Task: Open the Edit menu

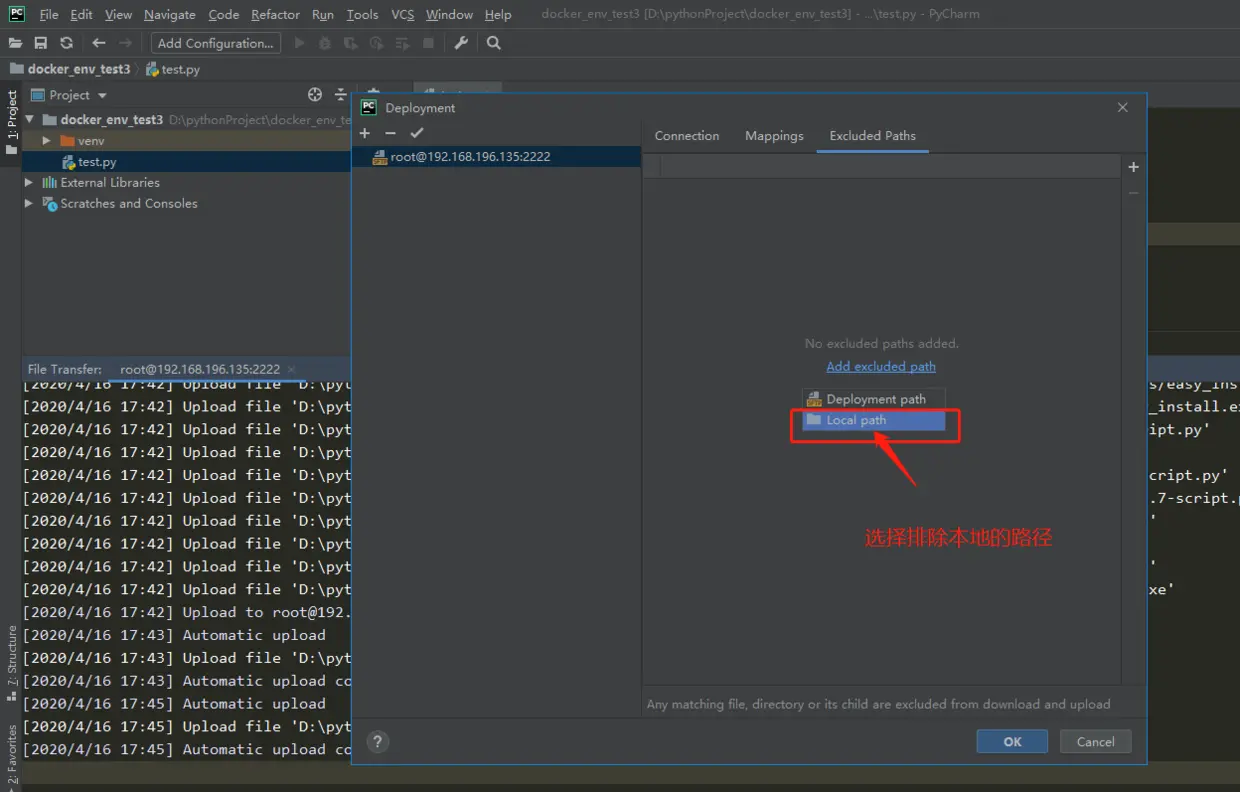Action: tap(82, 14)
